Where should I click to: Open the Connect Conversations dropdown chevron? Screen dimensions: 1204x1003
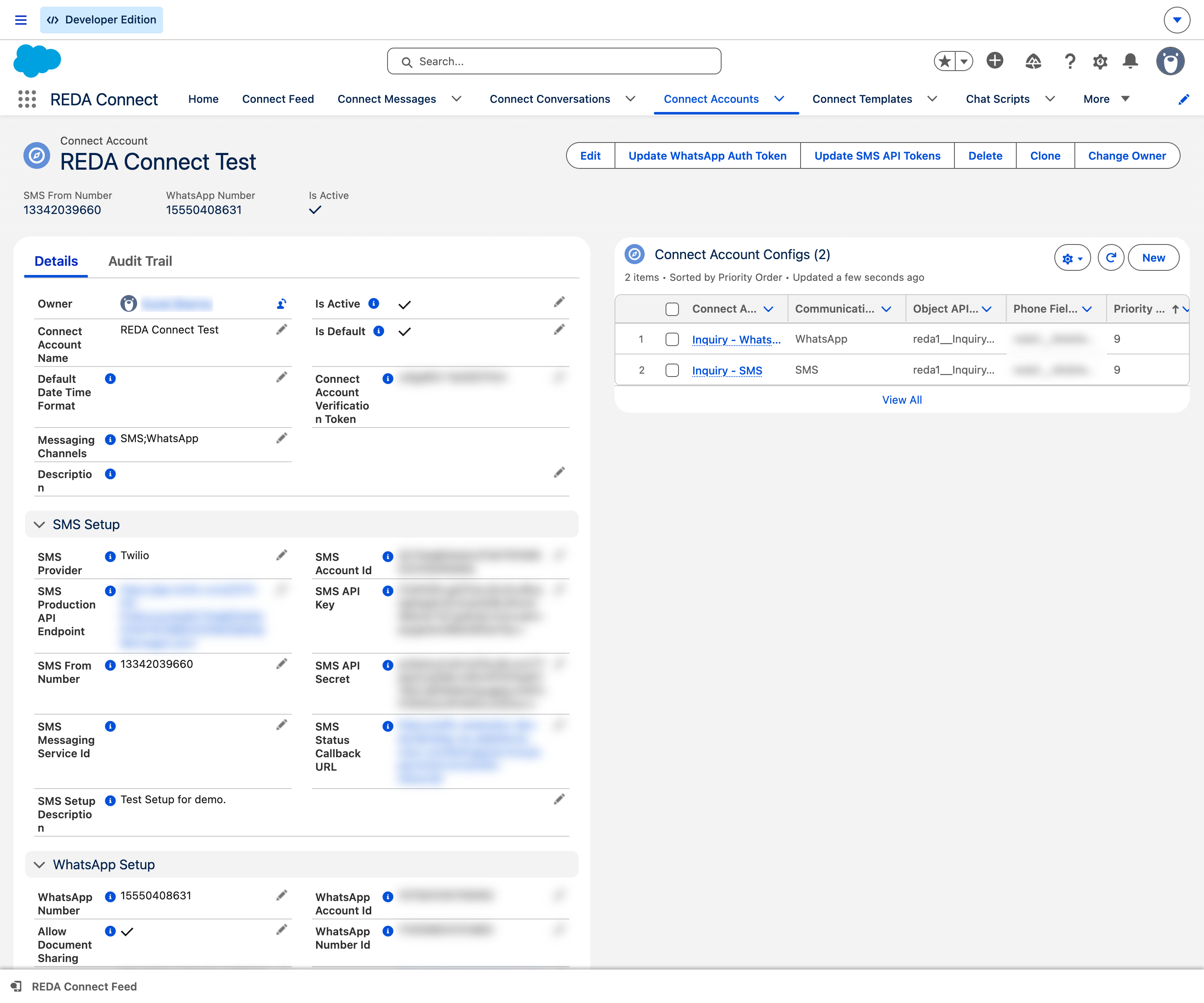pos(630,99)
